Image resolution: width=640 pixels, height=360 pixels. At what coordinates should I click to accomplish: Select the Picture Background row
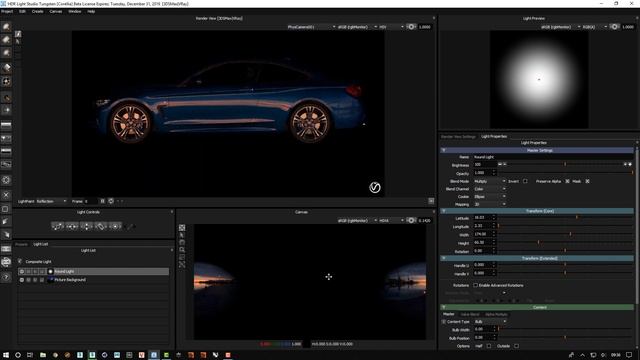pyautogui.click(x=93, y=280)
